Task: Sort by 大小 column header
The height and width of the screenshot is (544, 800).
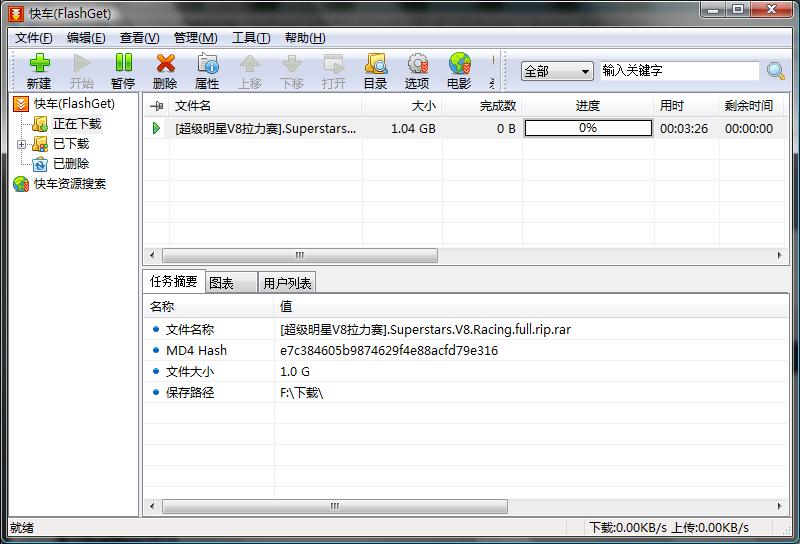Action: coord(402,106)
